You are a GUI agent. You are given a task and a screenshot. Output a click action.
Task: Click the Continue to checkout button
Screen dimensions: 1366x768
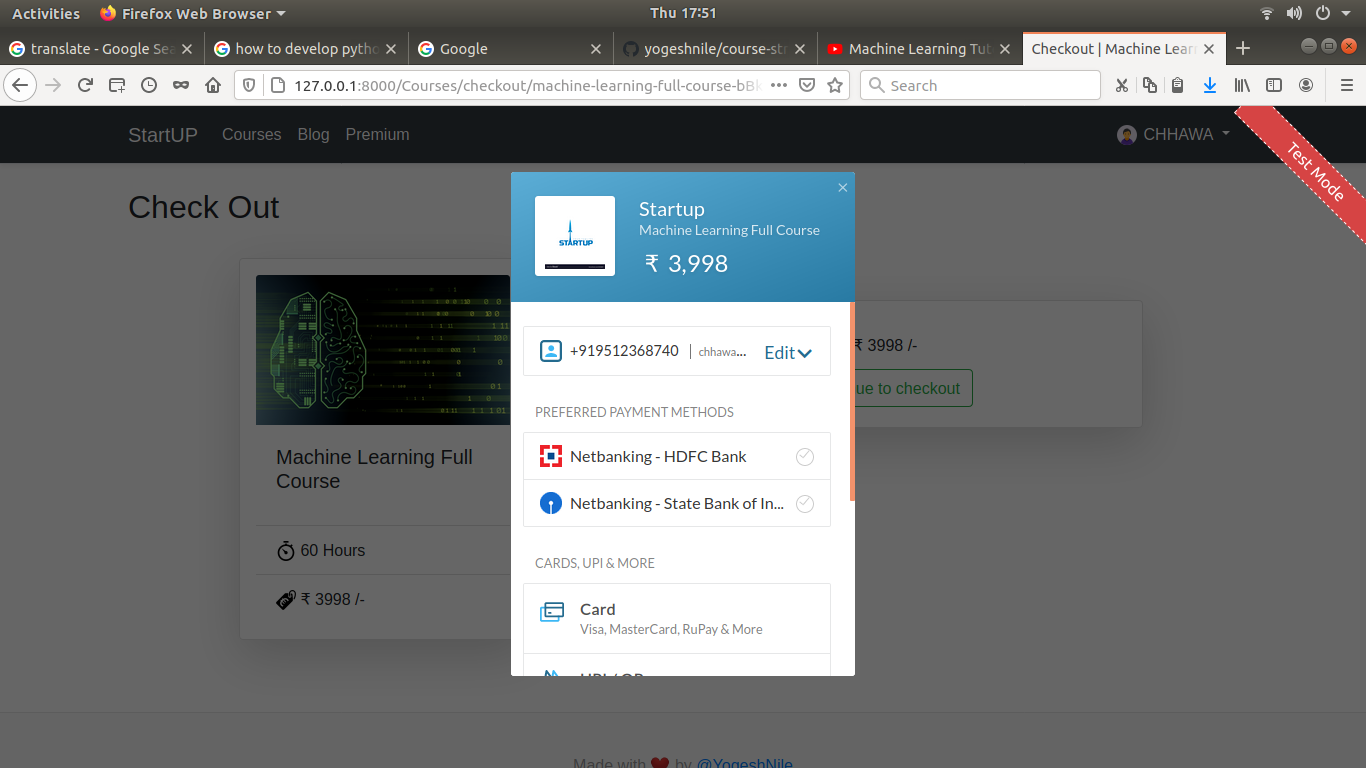[x=913, y=388]
